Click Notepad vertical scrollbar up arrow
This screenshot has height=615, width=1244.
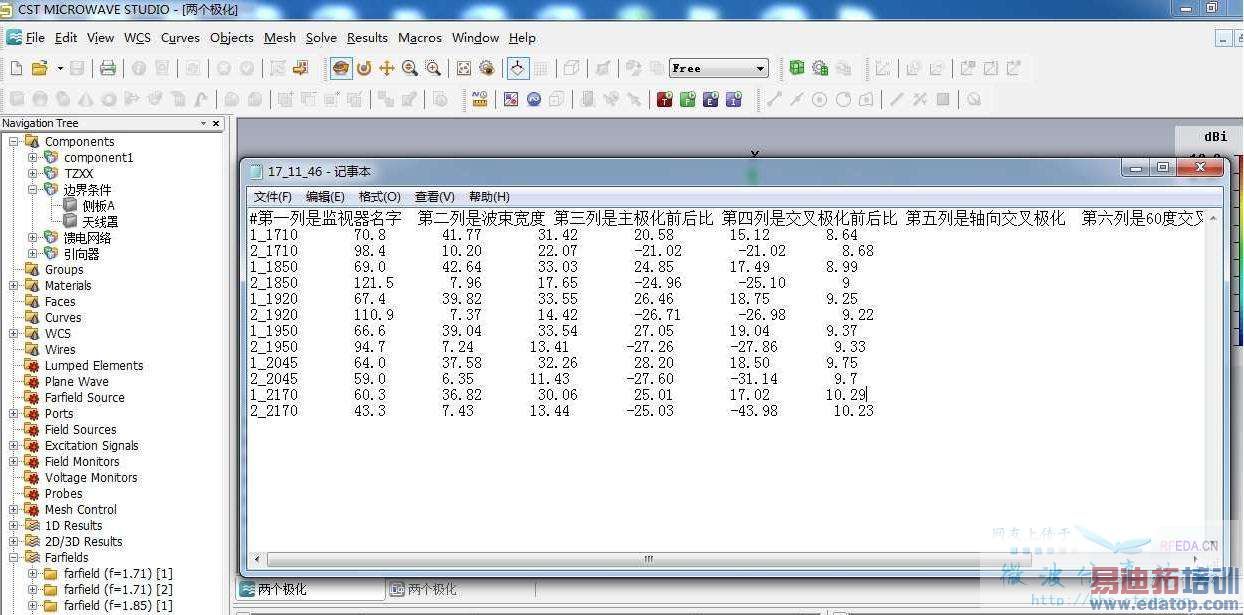[x=1214, y=218]
